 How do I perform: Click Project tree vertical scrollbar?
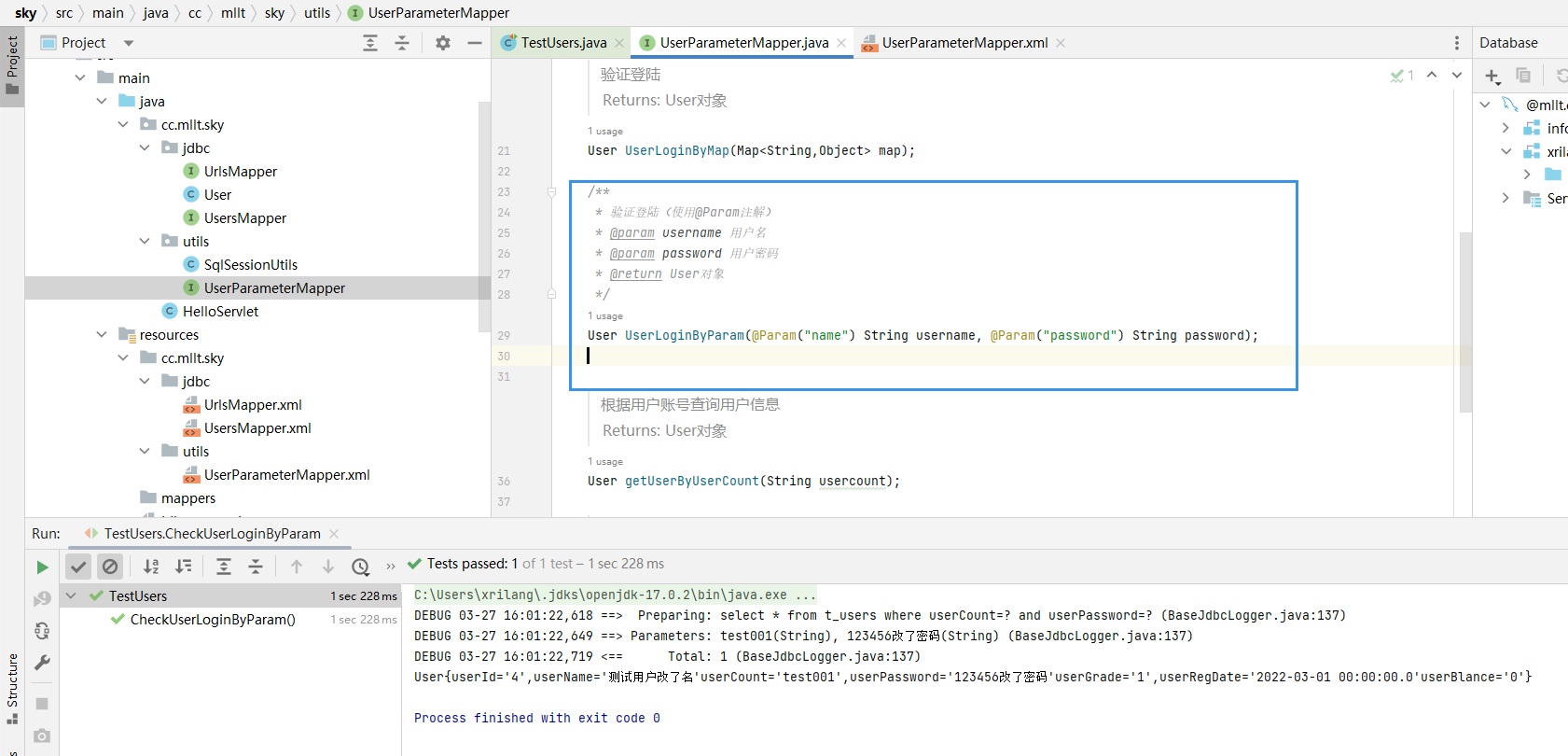pos(484,217)
